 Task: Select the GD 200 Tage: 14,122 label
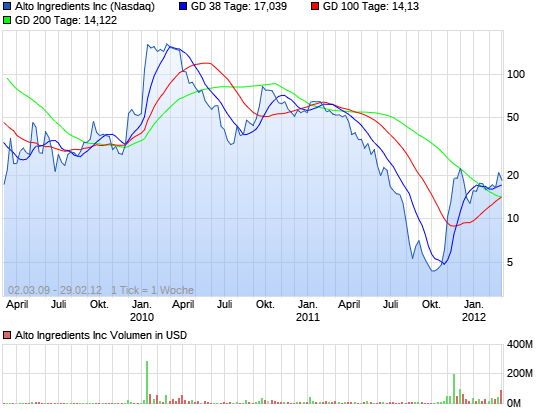pyautogui.click(x=66, y=20)
